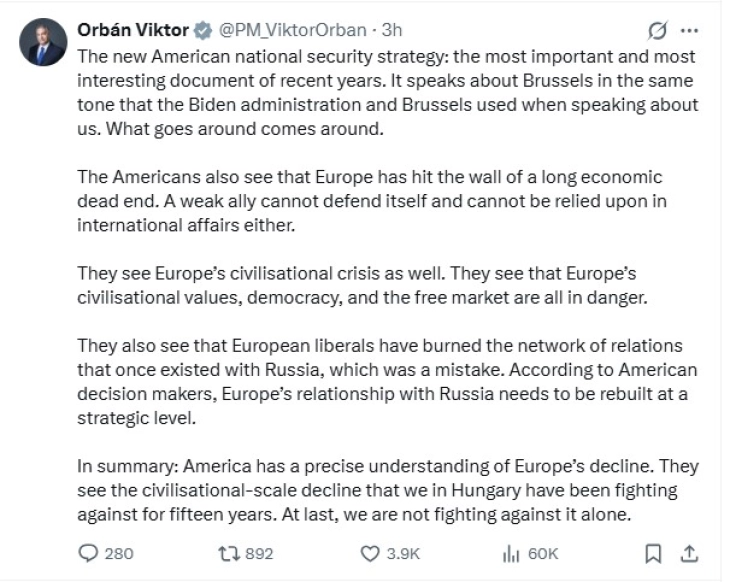Share the post via share icon
Viewport: 730px width, 582px height.
pos(688,553)
